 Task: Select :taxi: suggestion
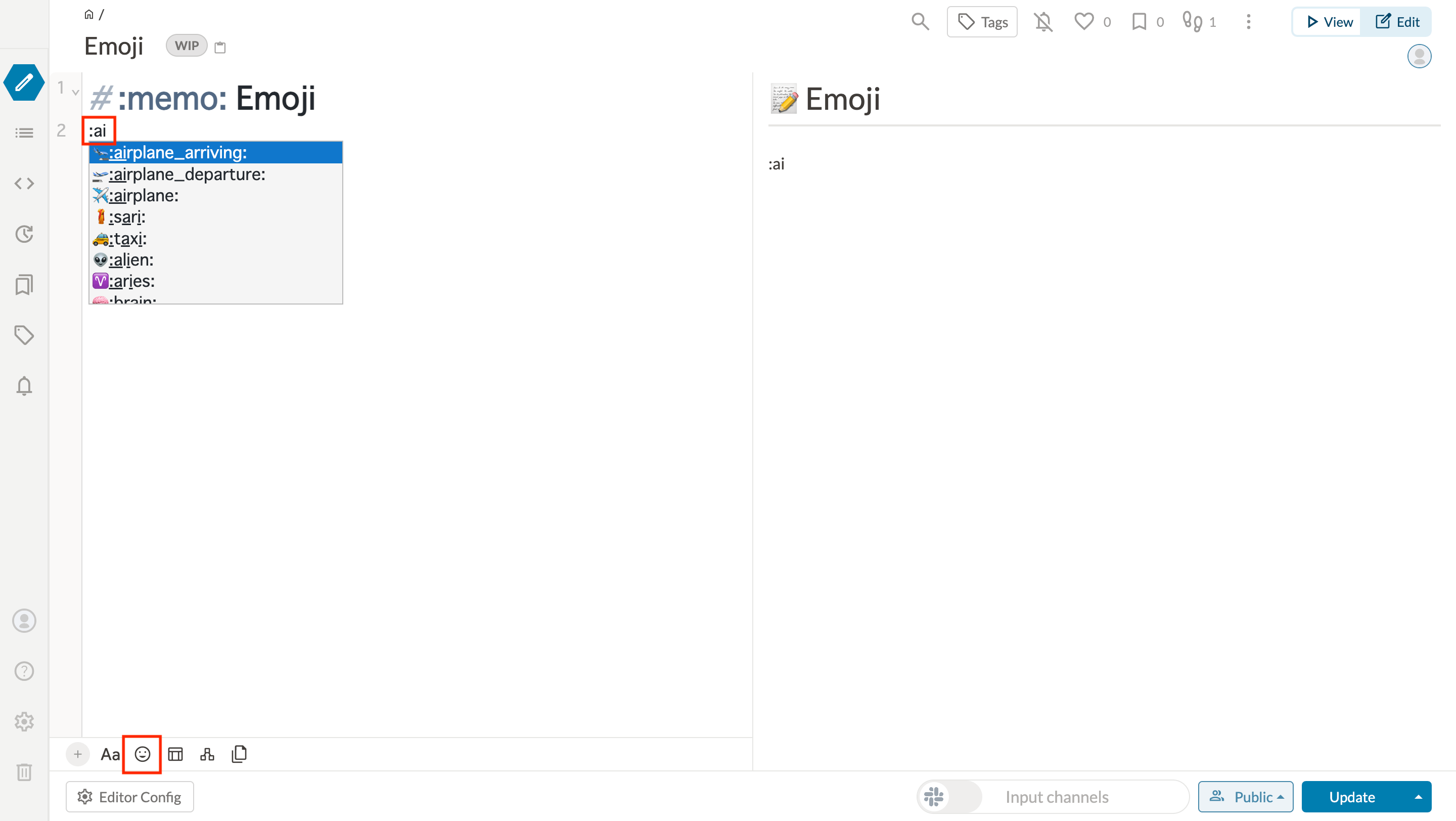click(x=216, y=239)
